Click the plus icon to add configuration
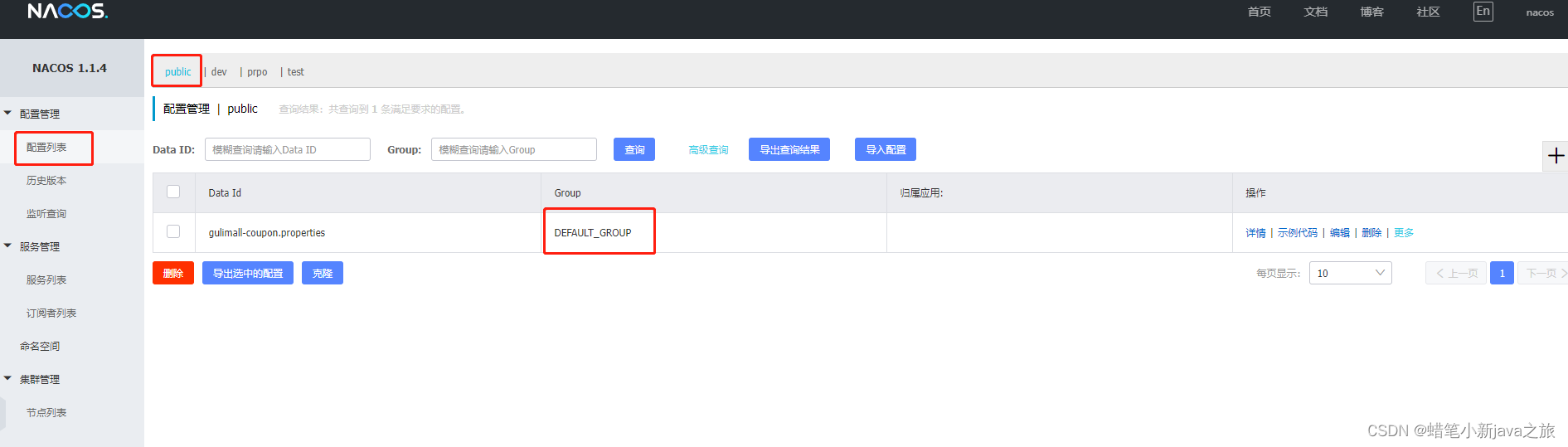This screenshot has width=1568, height=447. tap(1556, 155)
